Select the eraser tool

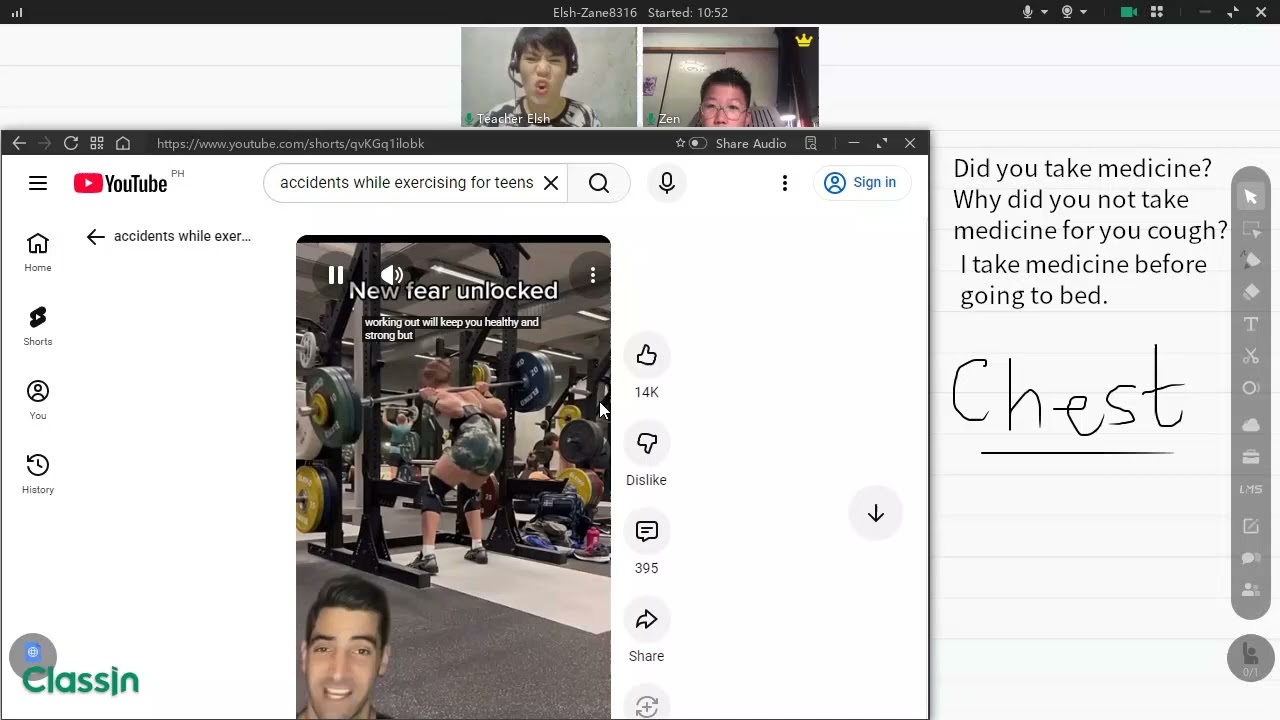point(1251,292)
